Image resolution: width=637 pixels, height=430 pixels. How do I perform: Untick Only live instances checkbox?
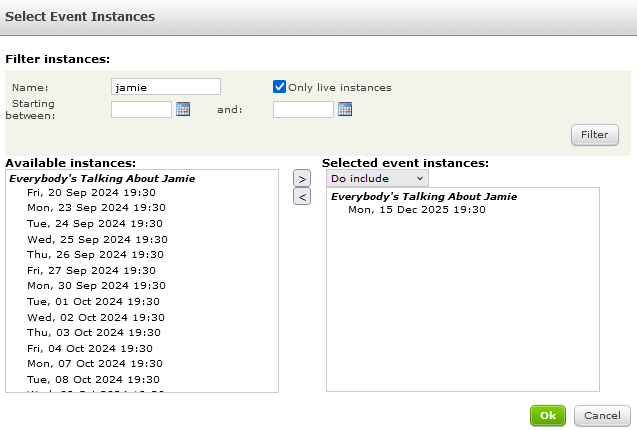[279, 87]
